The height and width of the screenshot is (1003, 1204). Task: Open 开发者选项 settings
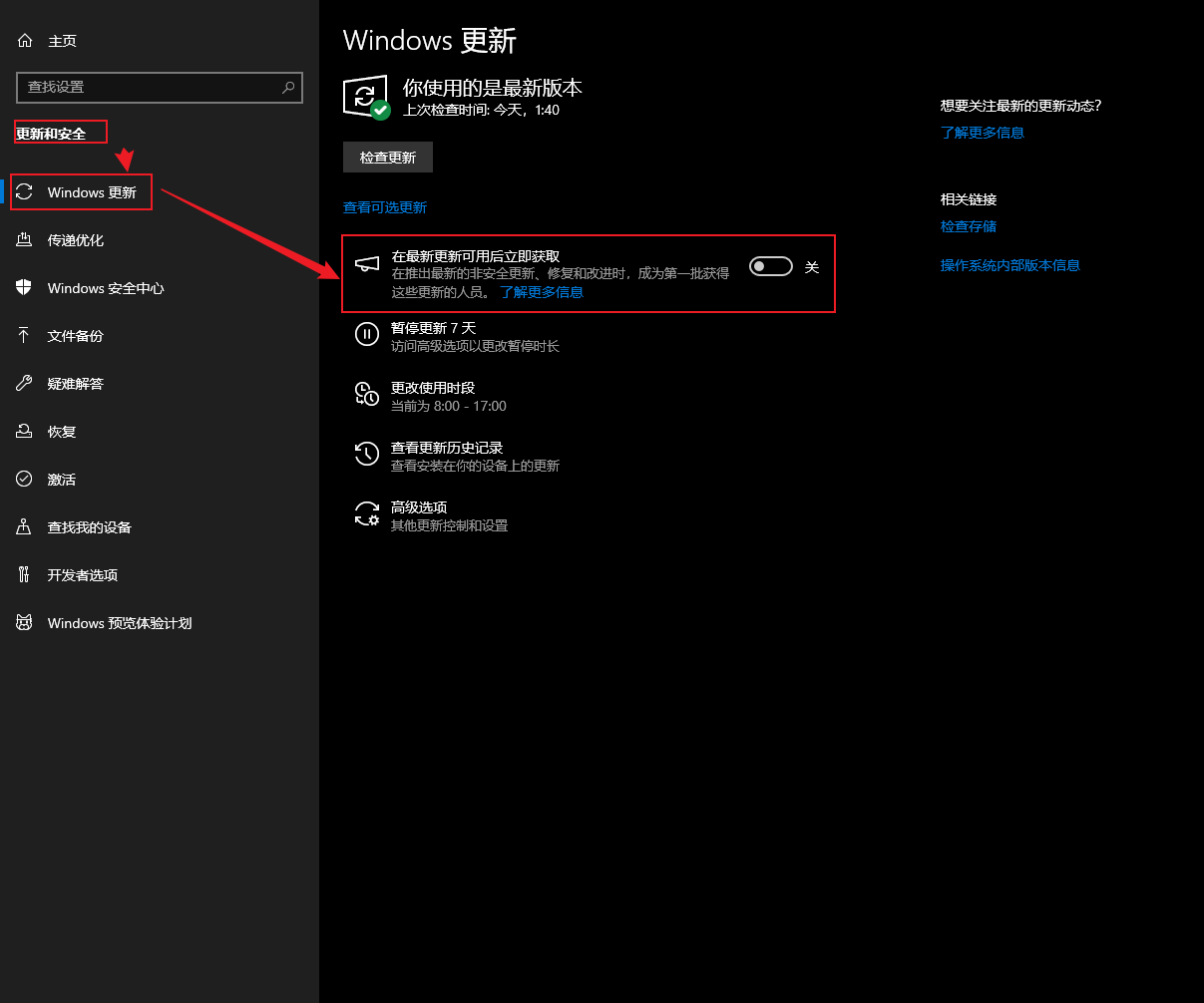160,575
